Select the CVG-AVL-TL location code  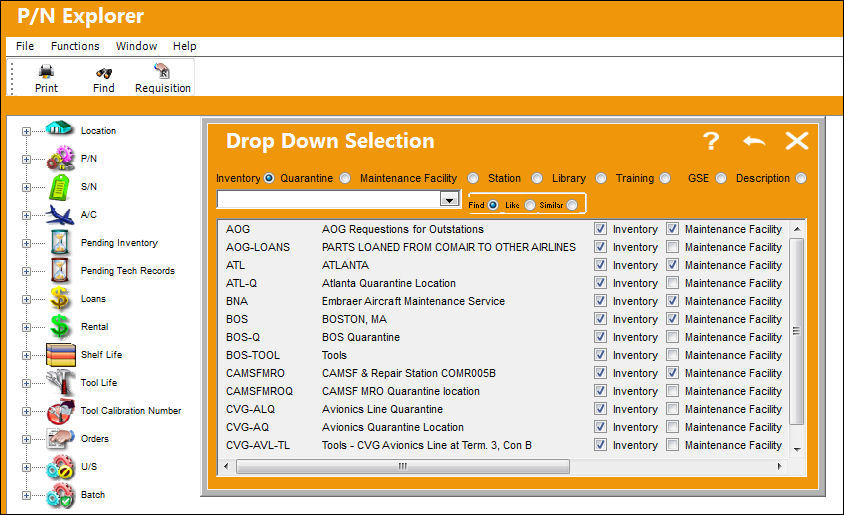click(x=258, y=445)
